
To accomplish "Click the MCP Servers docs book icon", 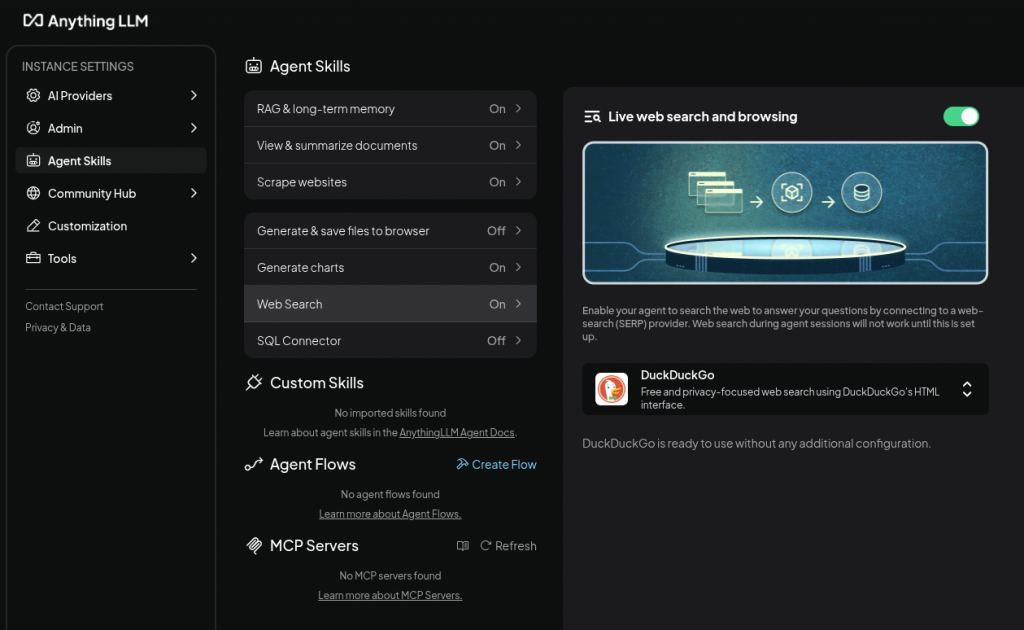I will coord(462,546).
